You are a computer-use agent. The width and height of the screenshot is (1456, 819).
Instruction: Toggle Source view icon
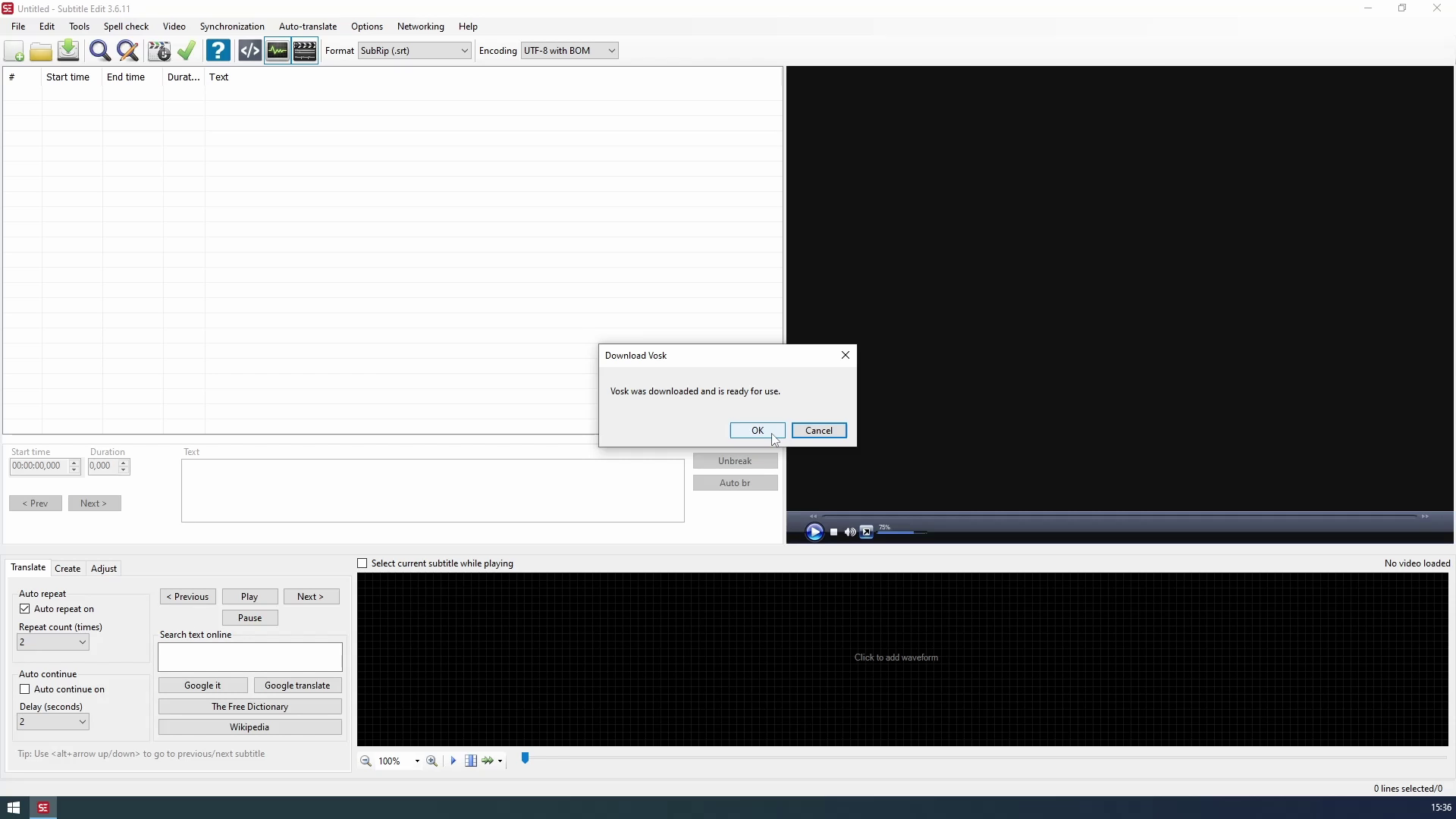249,51
